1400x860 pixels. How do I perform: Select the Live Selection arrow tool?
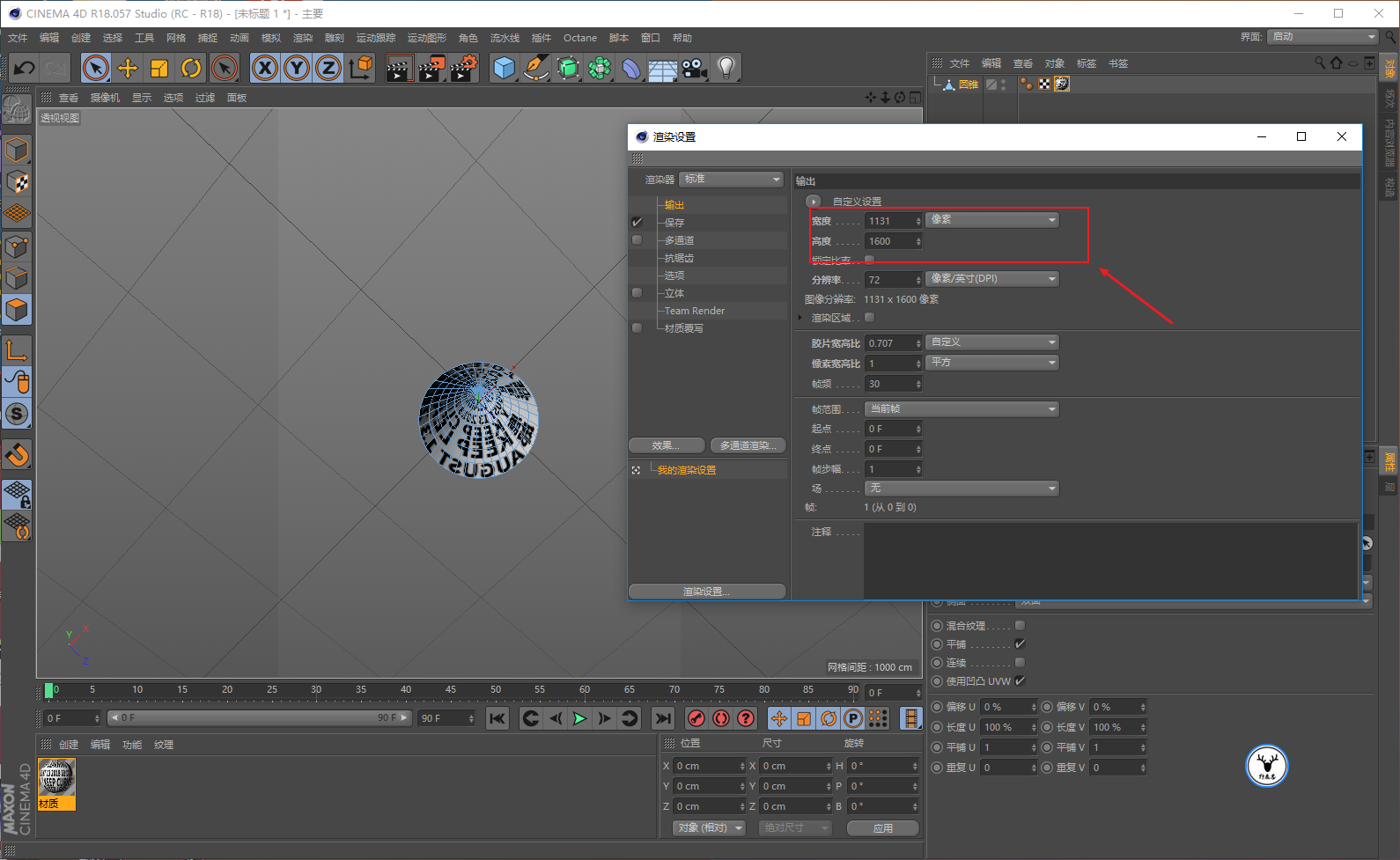96,68
